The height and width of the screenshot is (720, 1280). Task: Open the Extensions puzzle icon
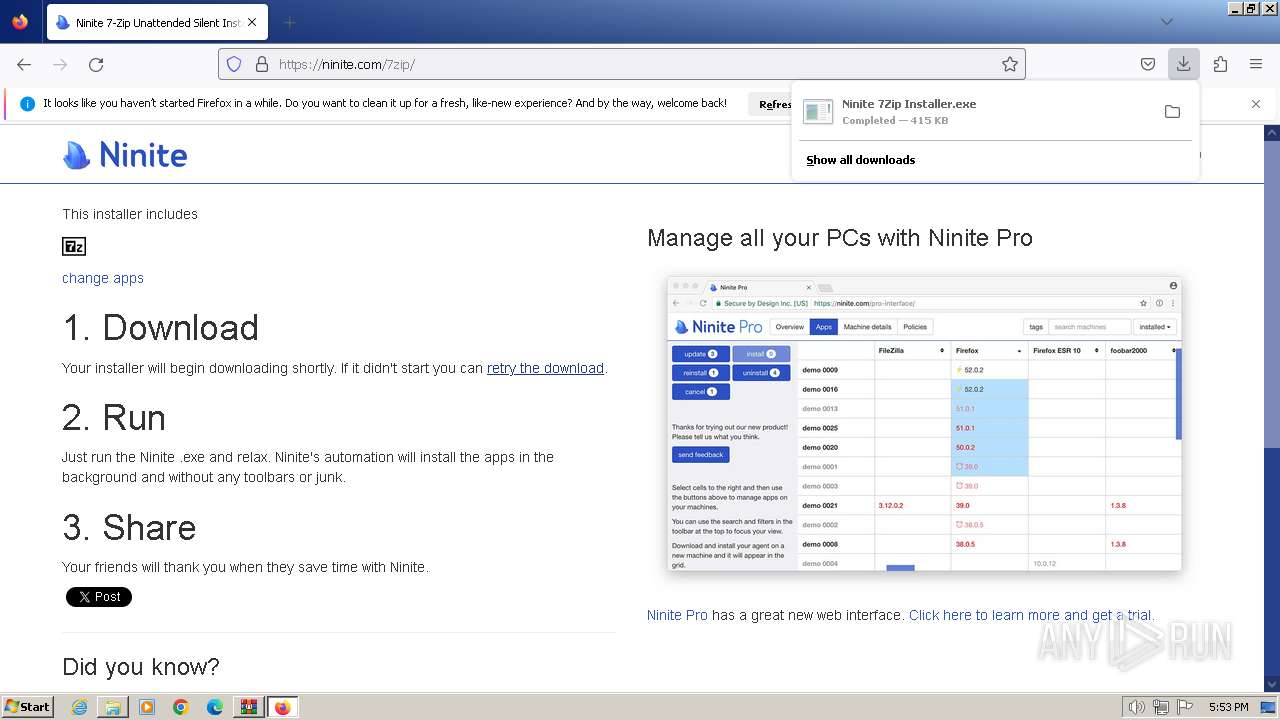coord(1220,64)
